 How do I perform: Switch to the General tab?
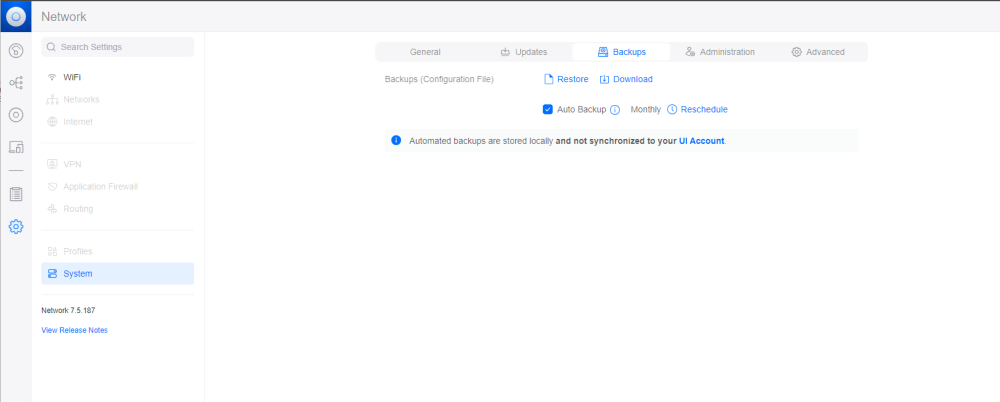[x=425, y=52]
